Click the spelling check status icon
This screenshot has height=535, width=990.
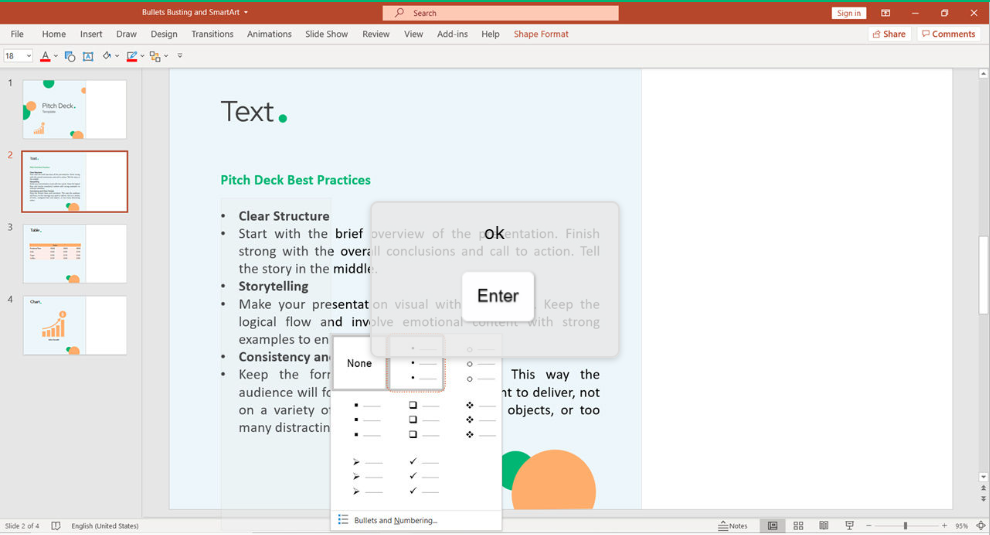56,526
